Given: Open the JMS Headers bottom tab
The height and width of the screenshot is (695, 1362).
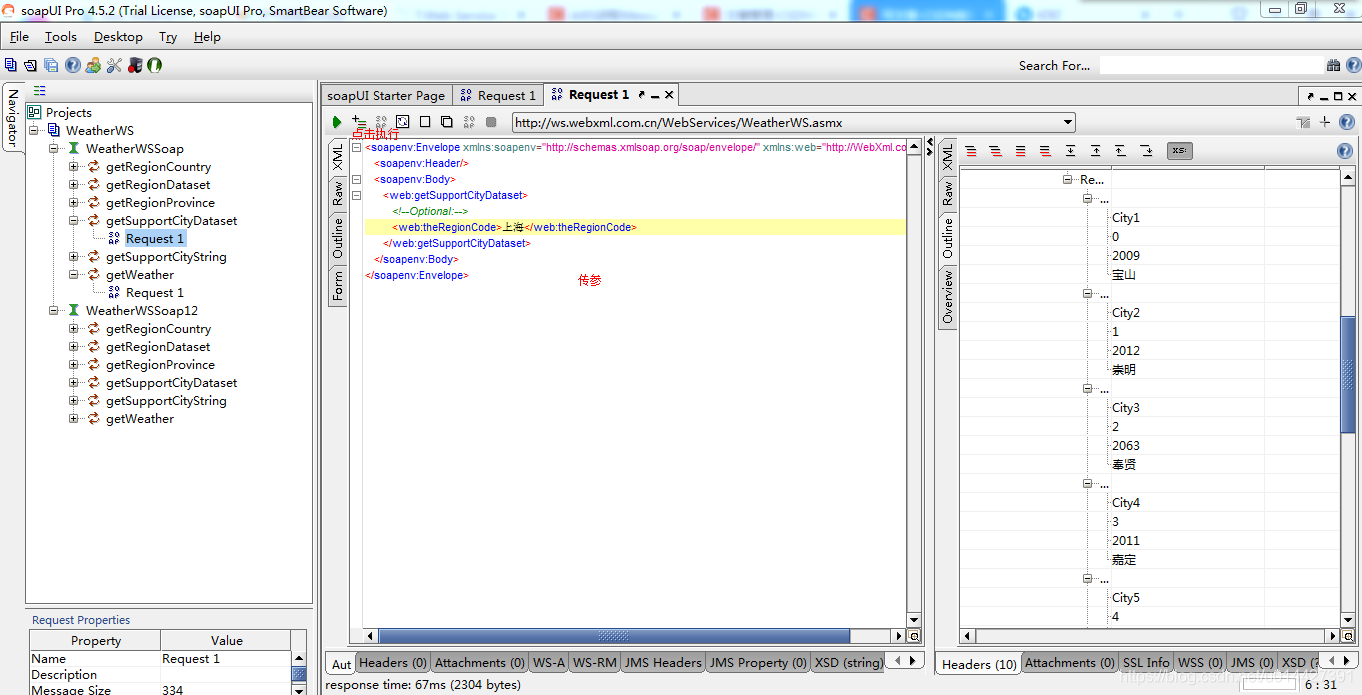Looking at the screenshot, I should (663, 662).
